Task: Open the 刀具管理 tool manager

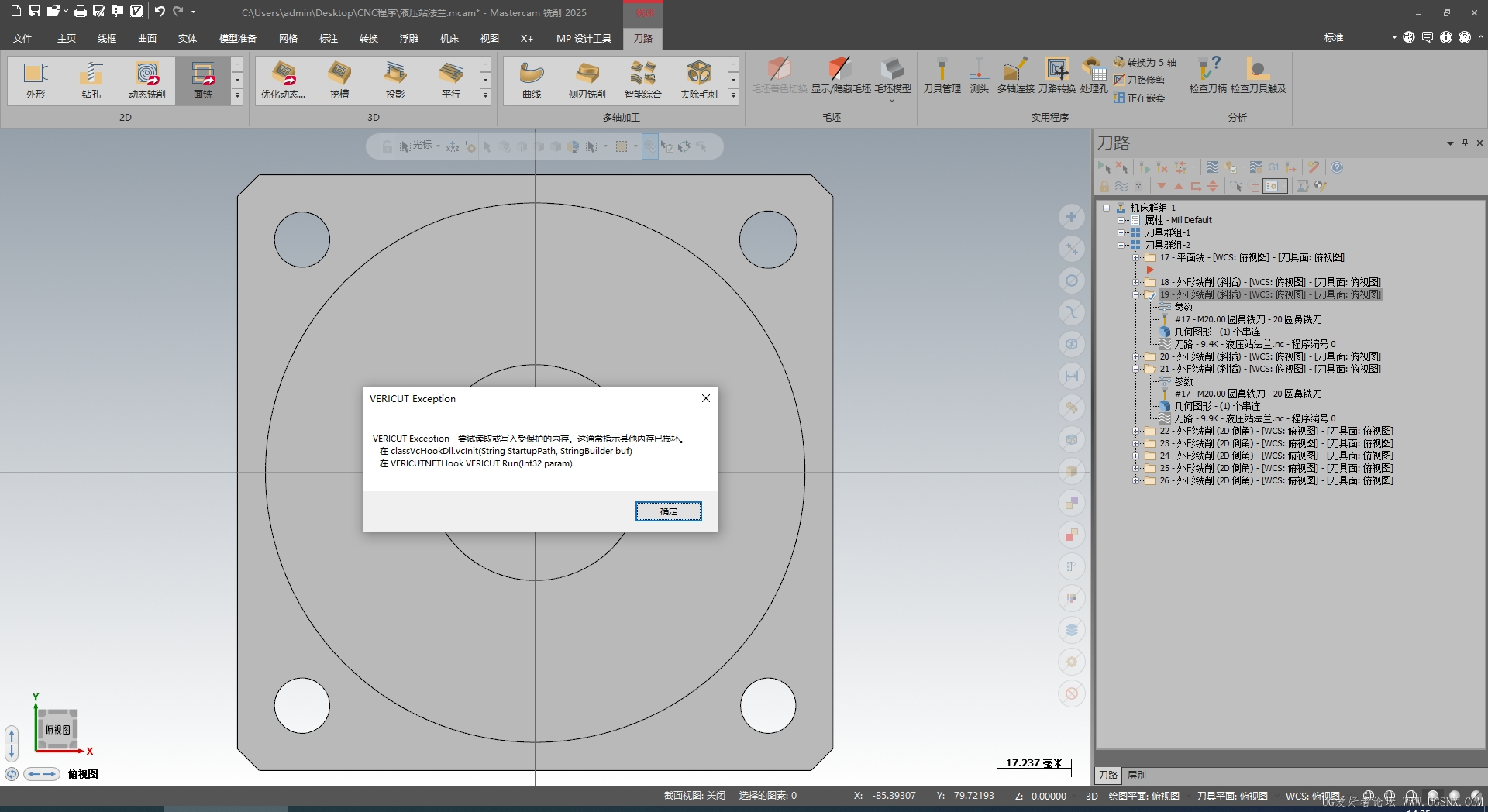Action: coord(942,76)
